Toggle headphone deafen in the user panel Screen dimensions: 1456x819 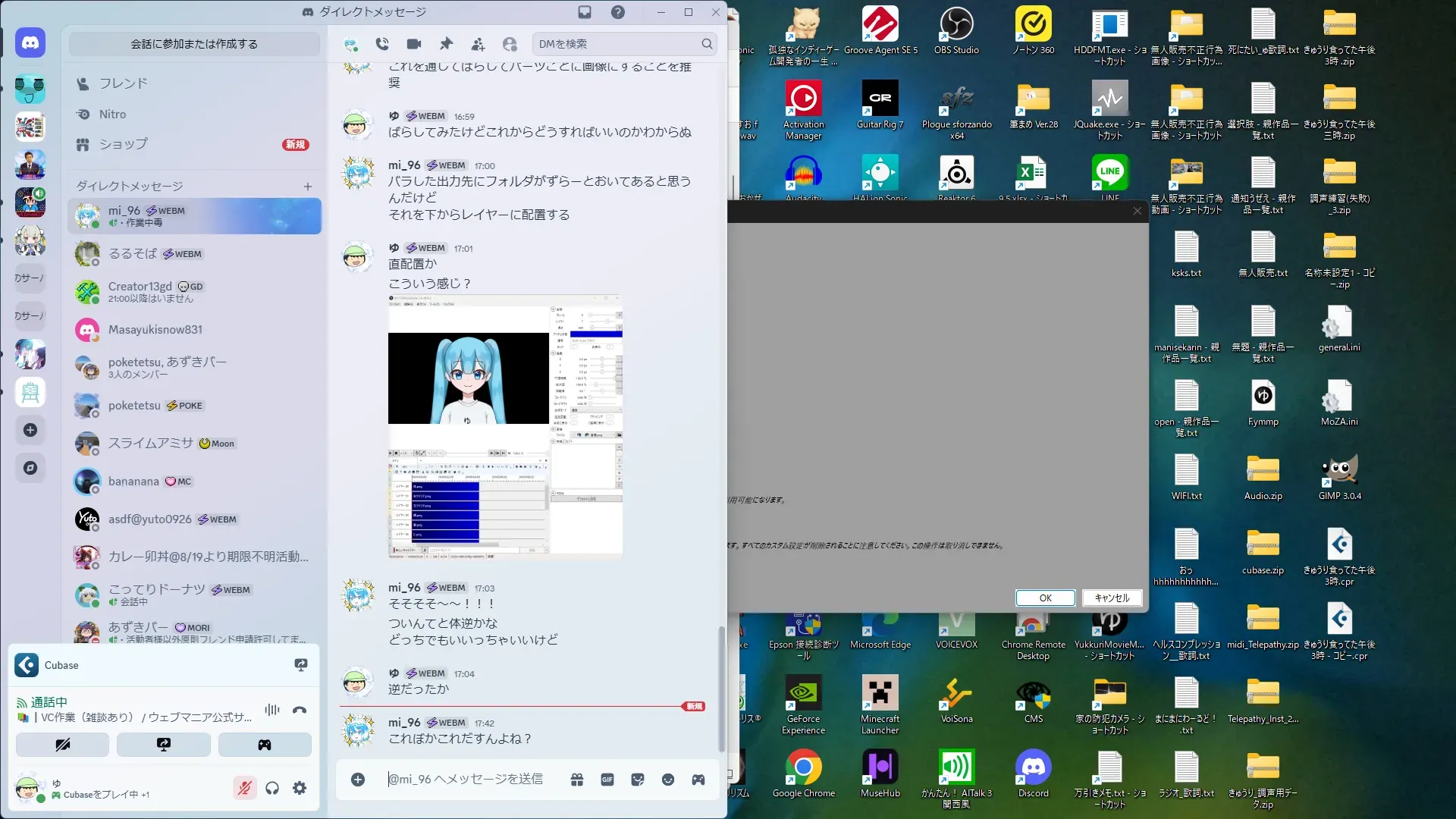(x=272, y=789)
